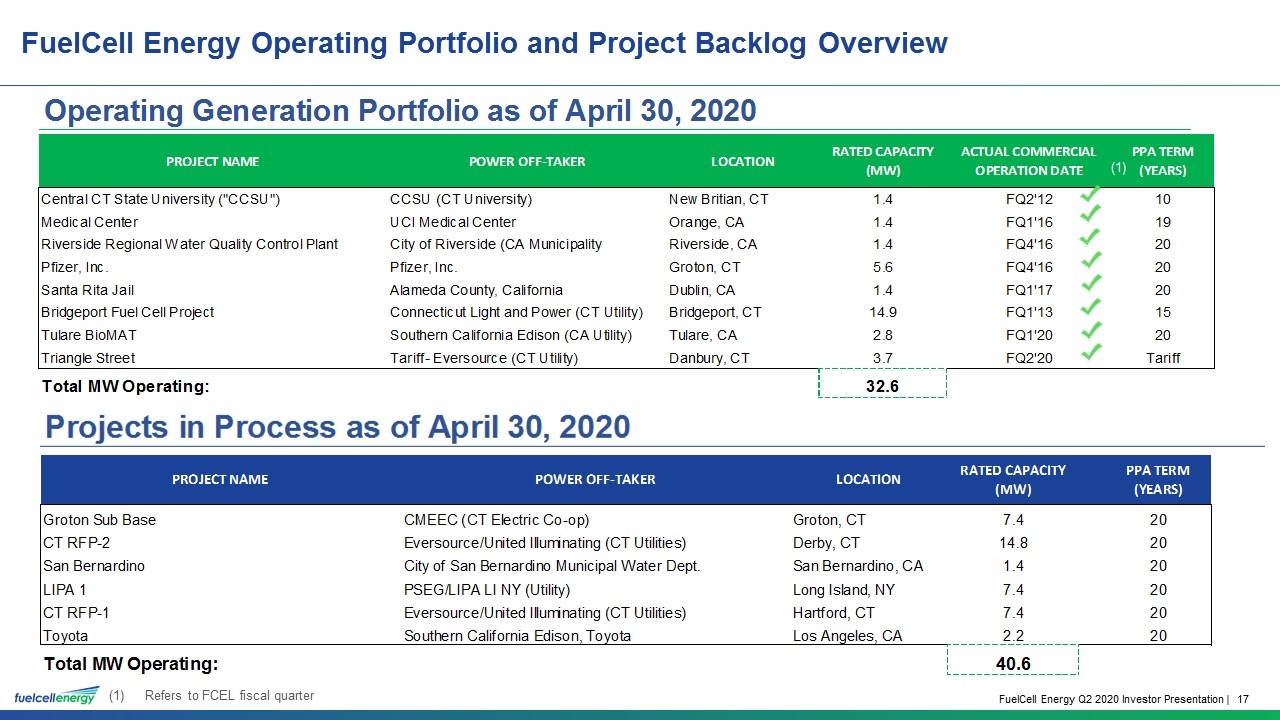The height and width of the screenshot is (720, 1280).
Task: Click the 14.8 rated capacity value
Action: 1013,543
